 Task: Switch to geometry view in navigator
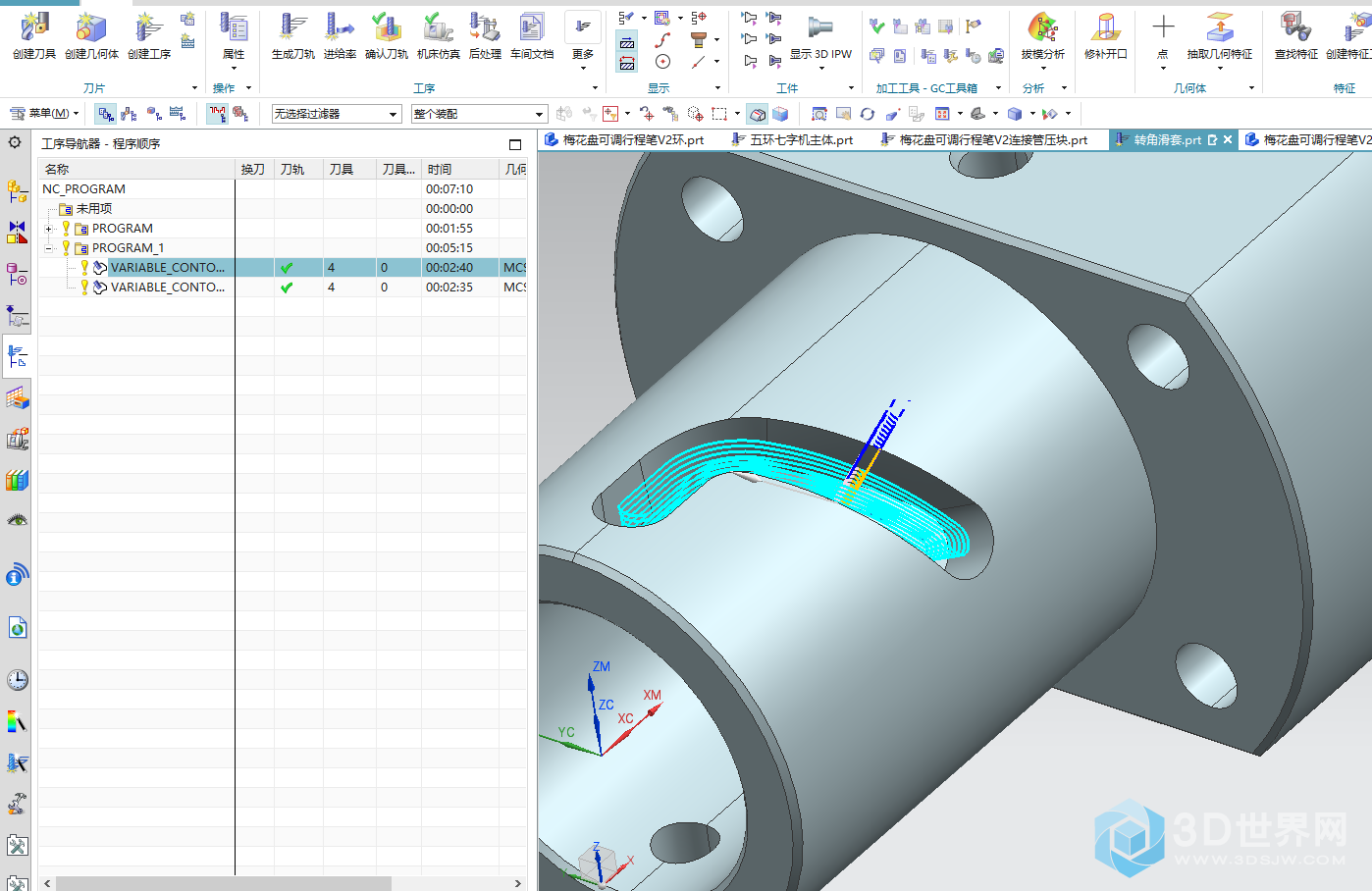point(154,114)
